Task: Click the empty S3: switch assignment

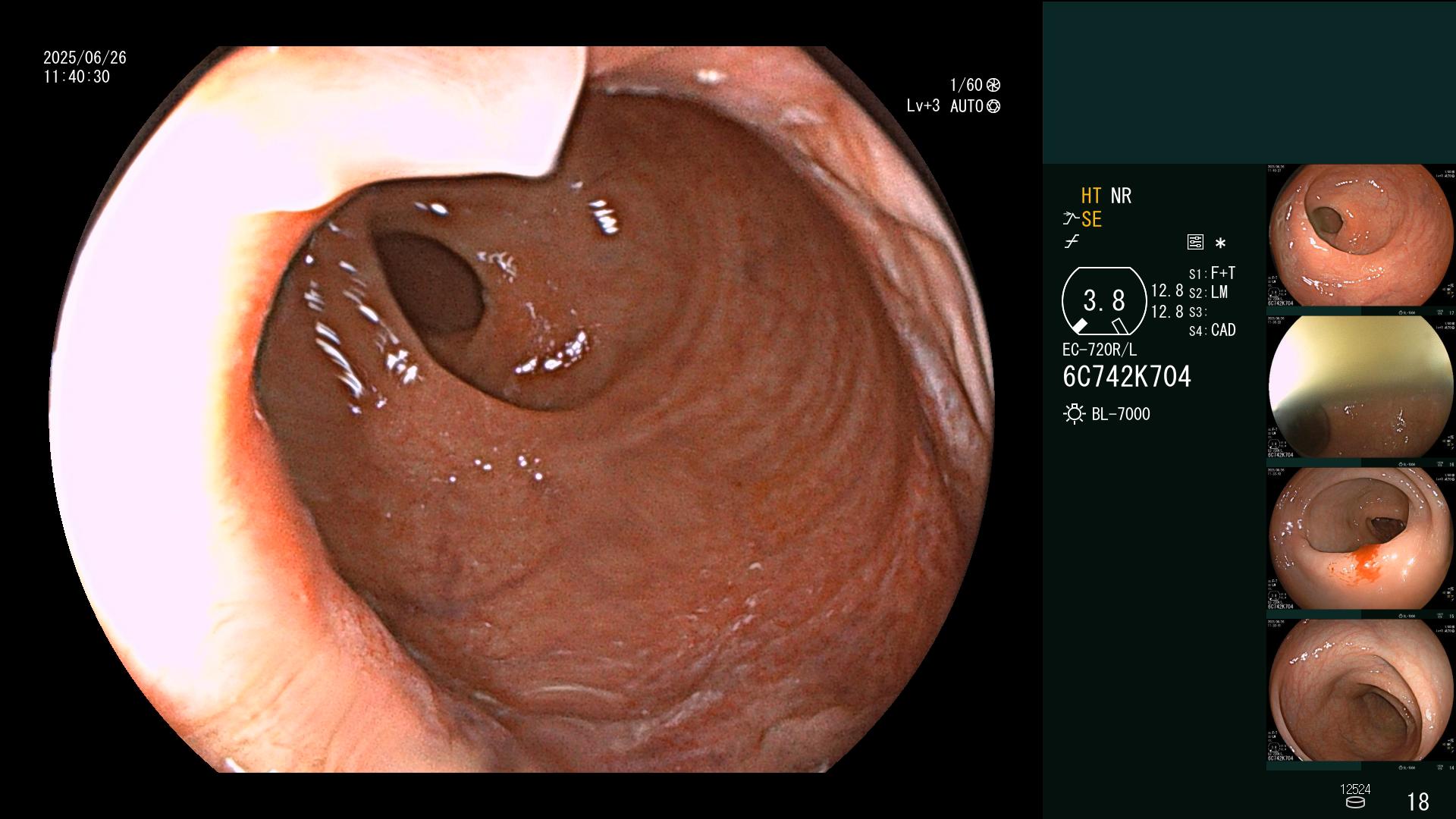Action: (1197, 312)
